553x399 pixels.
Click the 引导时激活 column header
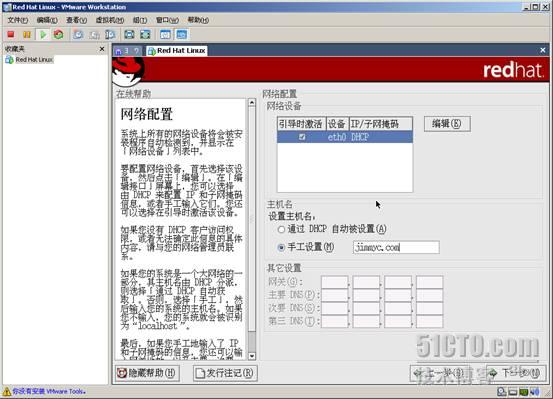point(301,124)
